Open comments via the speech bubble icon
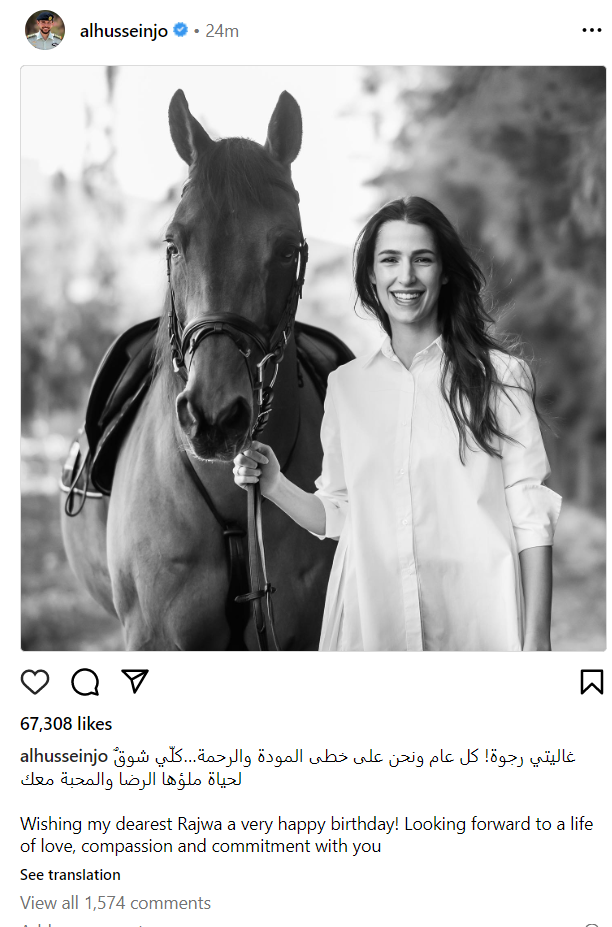Screen dimensions: 612x927 click(x=85, y=682)
